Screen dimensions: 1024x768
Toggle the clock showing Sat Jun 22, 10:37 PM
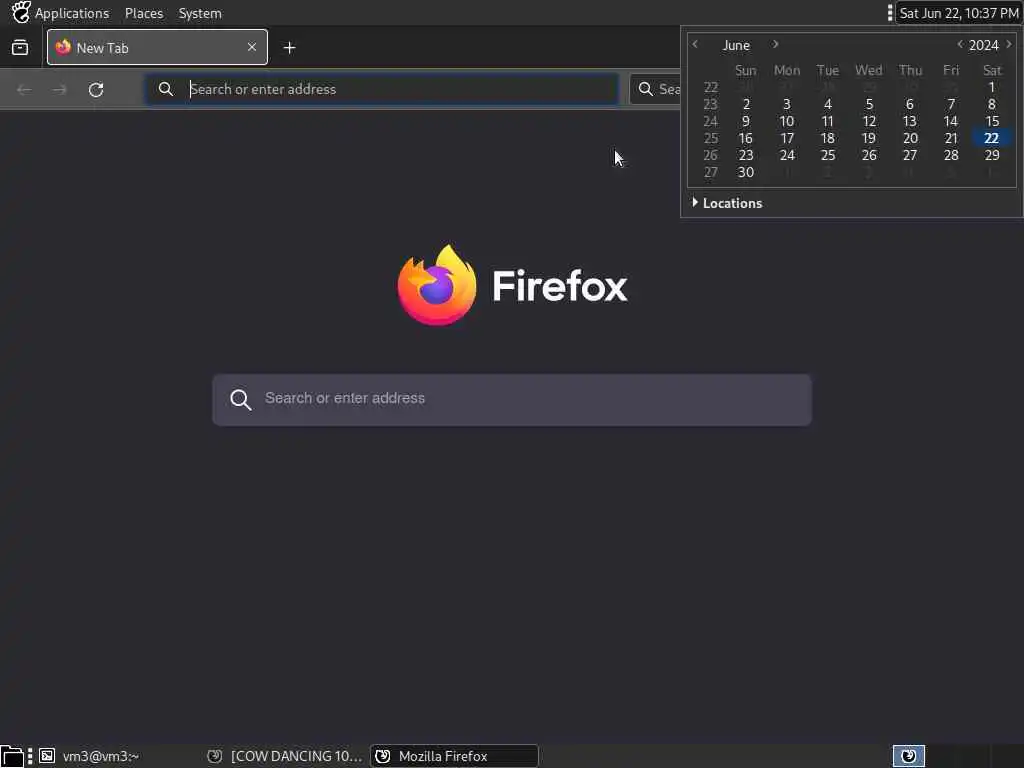959,13
